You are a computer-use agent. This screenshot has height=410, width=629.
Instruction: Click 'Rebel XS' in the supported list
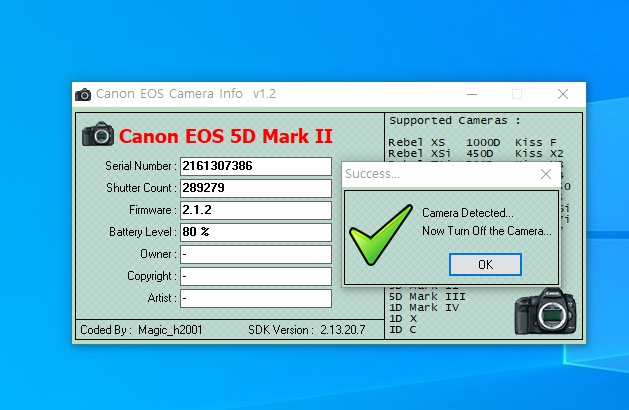tap(416, 142)
